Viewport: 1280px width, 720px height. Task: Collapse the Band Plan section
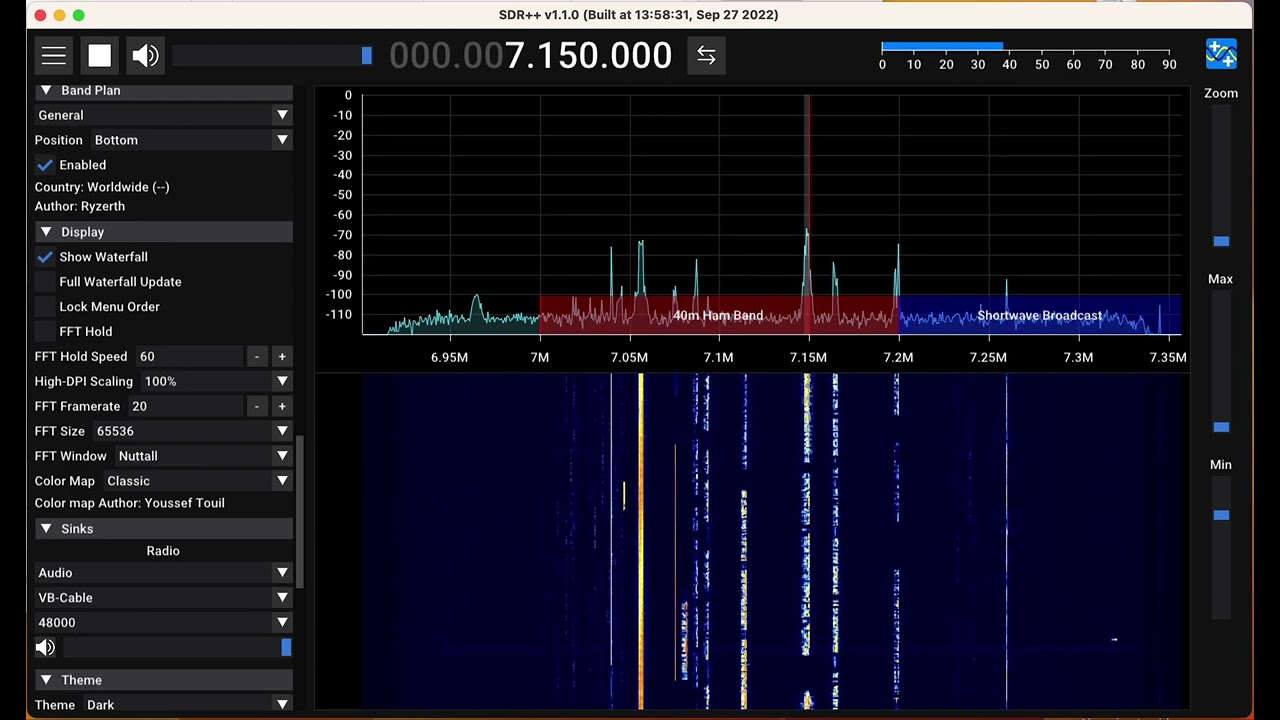pos(46,90)
